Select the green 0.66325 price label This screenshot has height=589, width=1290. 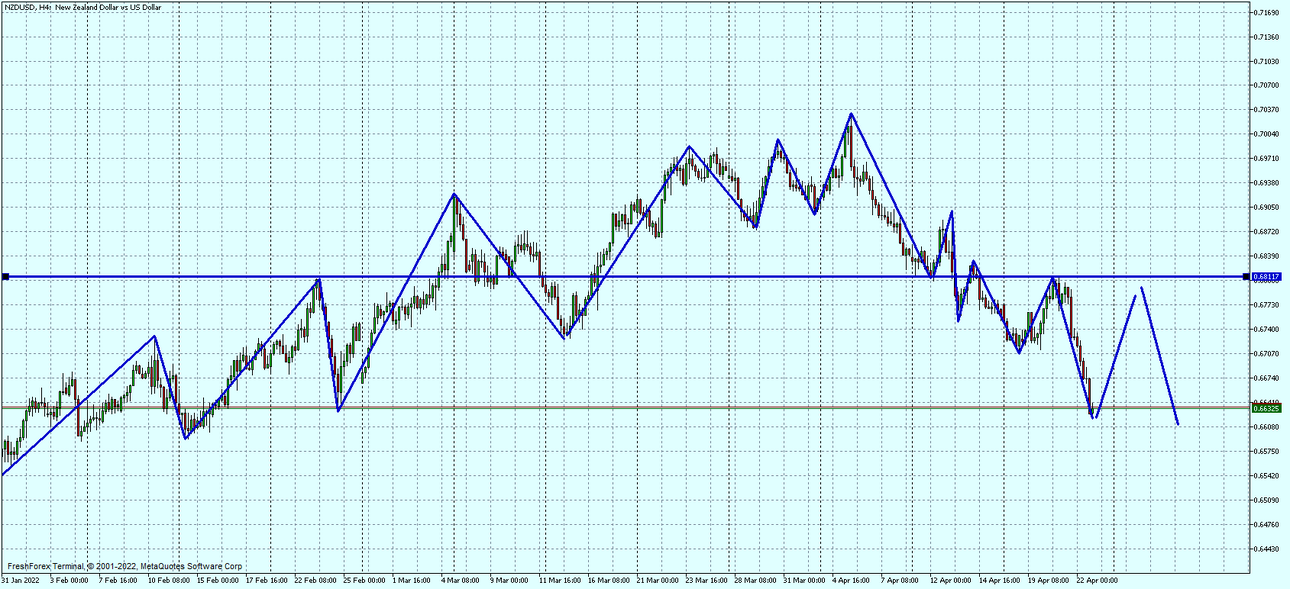(x=1268, y=407)
